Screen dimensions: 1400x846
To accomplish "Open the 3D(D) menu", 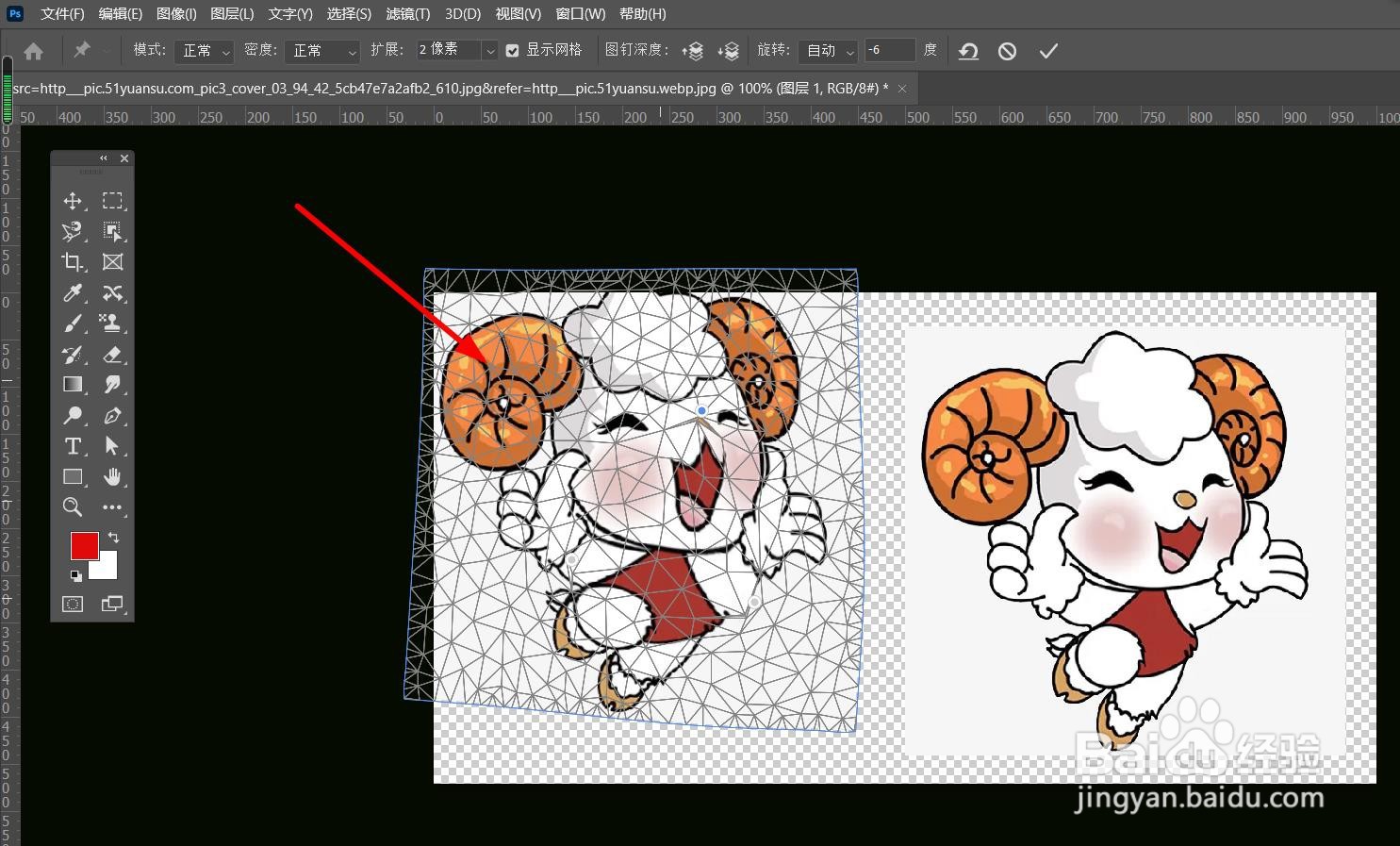I will [x=463, y=14].
